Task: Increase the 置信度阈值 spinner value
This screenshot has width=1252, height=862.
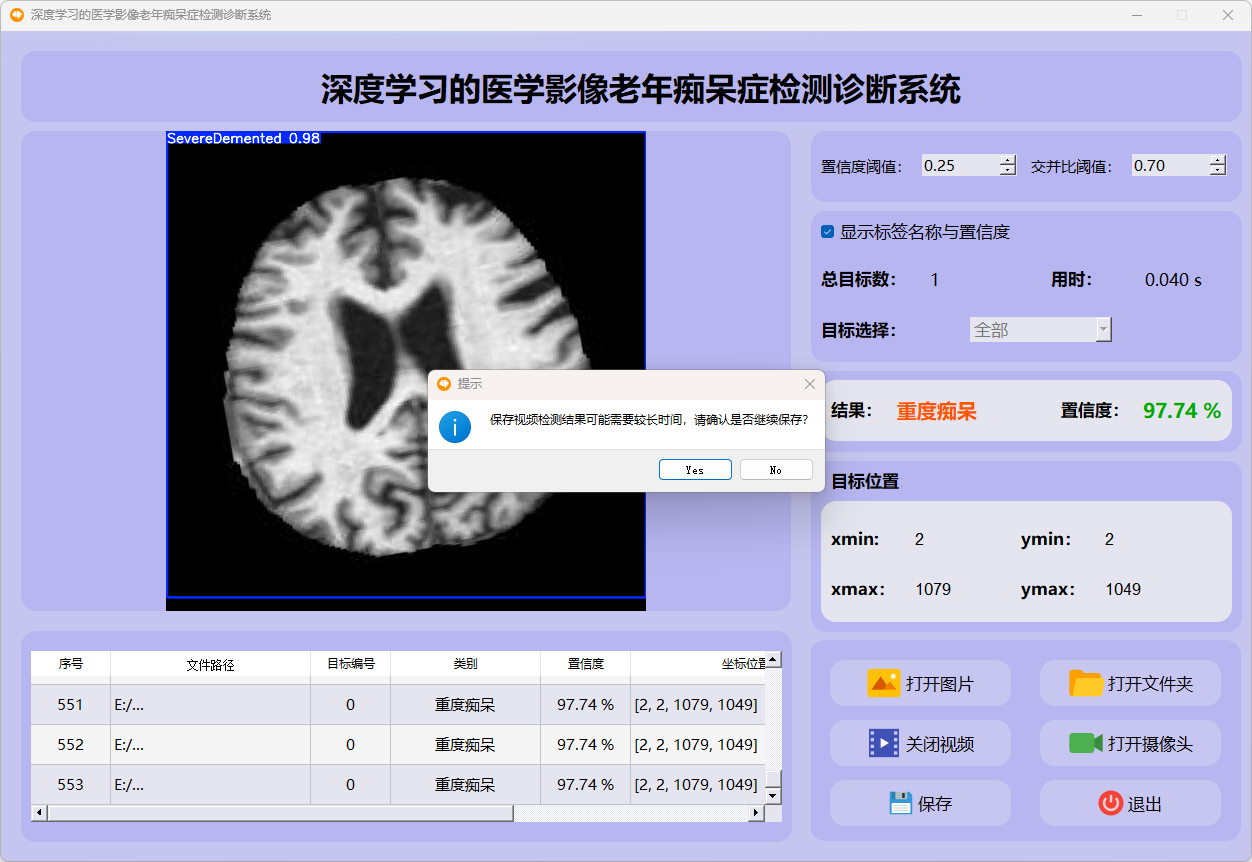Action: click(x=1007, y=160)
